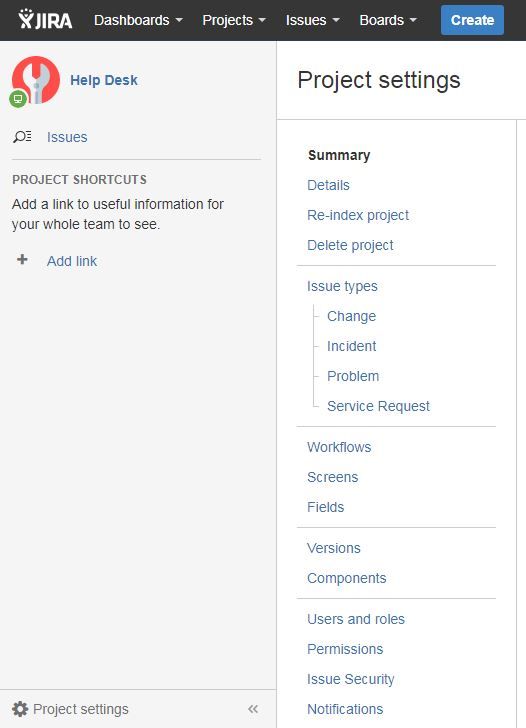Open the Dashboards dropdown menu
This screenshot has height=728, width=526.
pyautogui.click(x=138, y=20)
